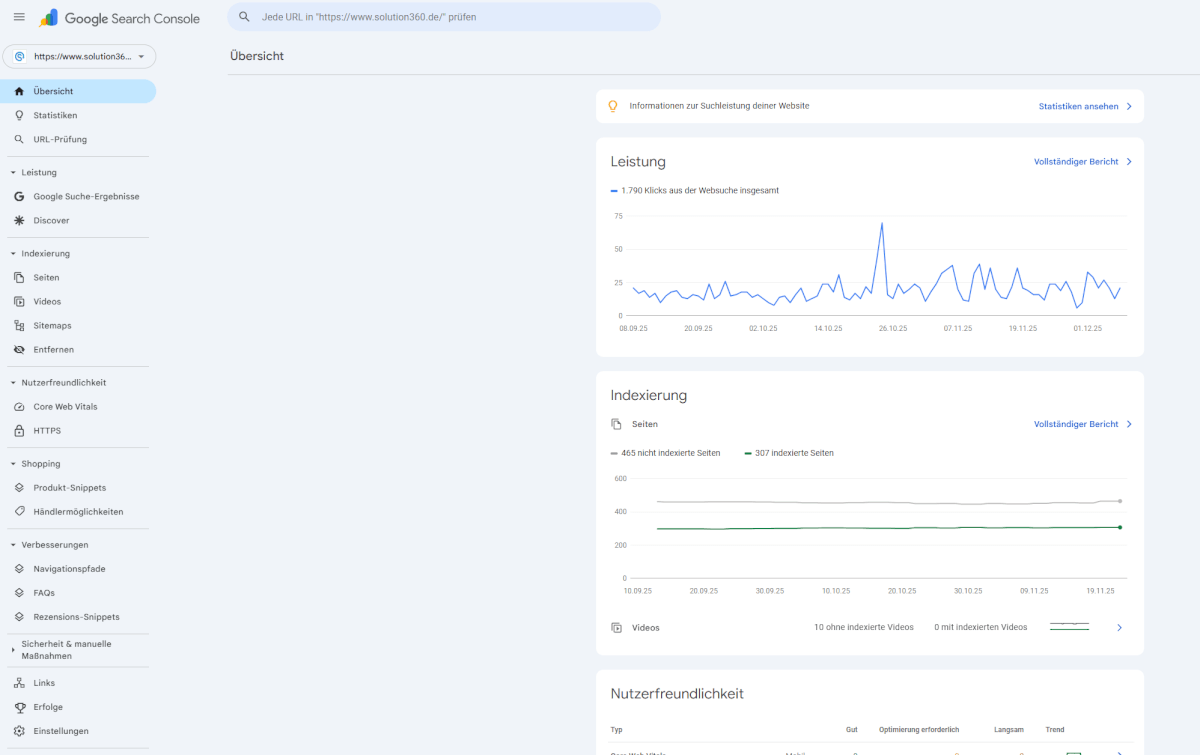Open the hamburger main menu
This screenshot has height=755, width=1200.
pos(19,17)
